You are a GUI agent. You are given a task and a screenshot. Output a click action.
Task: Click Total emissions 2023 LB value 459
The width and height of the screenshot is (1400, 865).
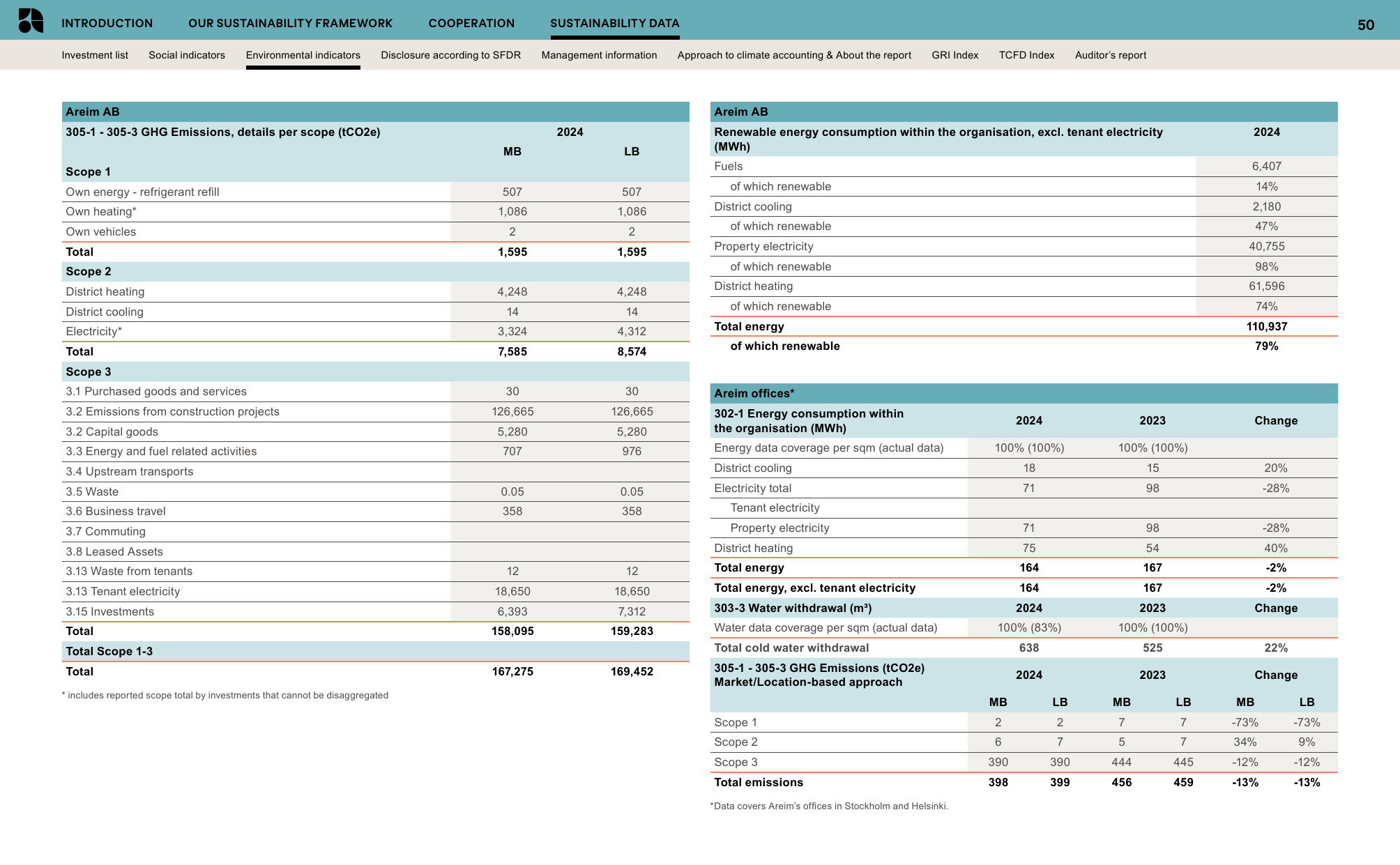1183,782
